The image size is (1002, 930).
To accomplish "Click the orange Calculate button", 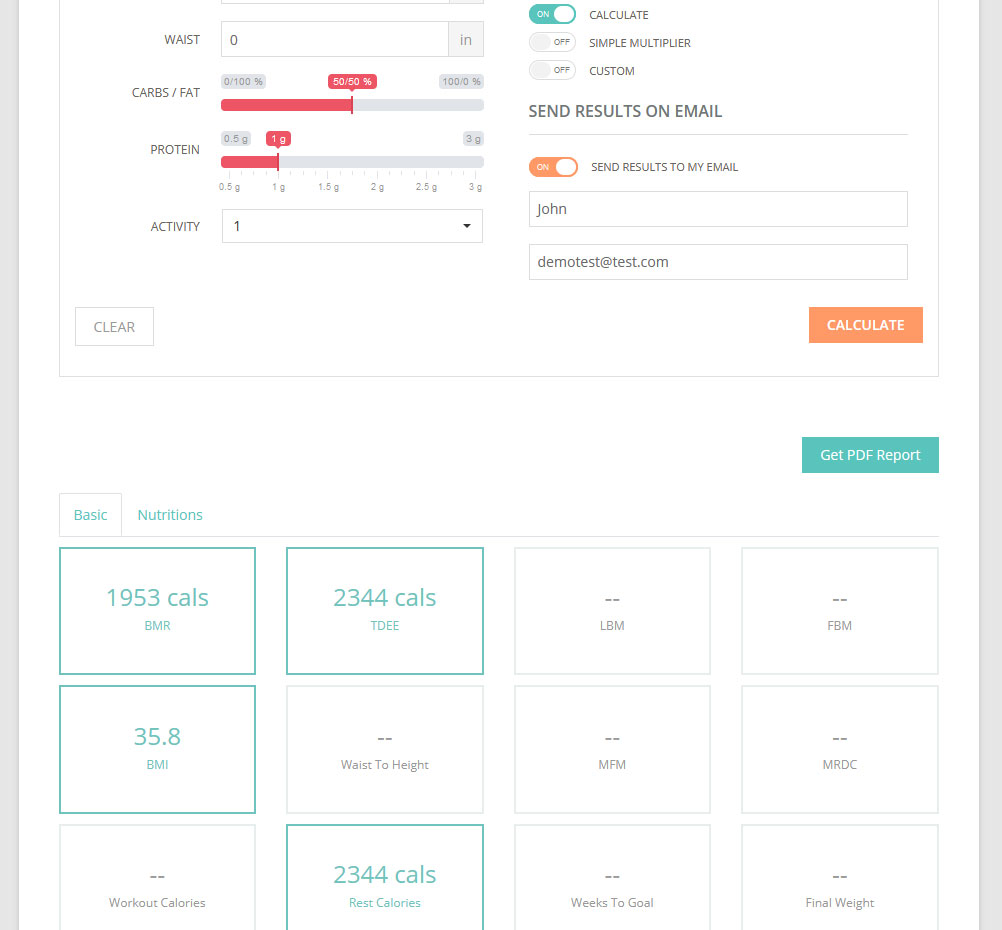I will pyautogui.click(x=865, y=325).
